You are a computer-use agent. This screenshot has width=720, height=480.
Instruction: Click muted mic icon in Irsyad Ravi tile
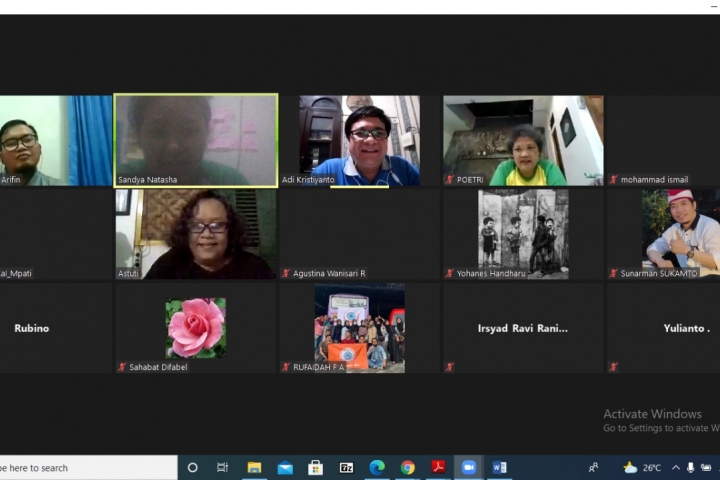pos(450,367)
